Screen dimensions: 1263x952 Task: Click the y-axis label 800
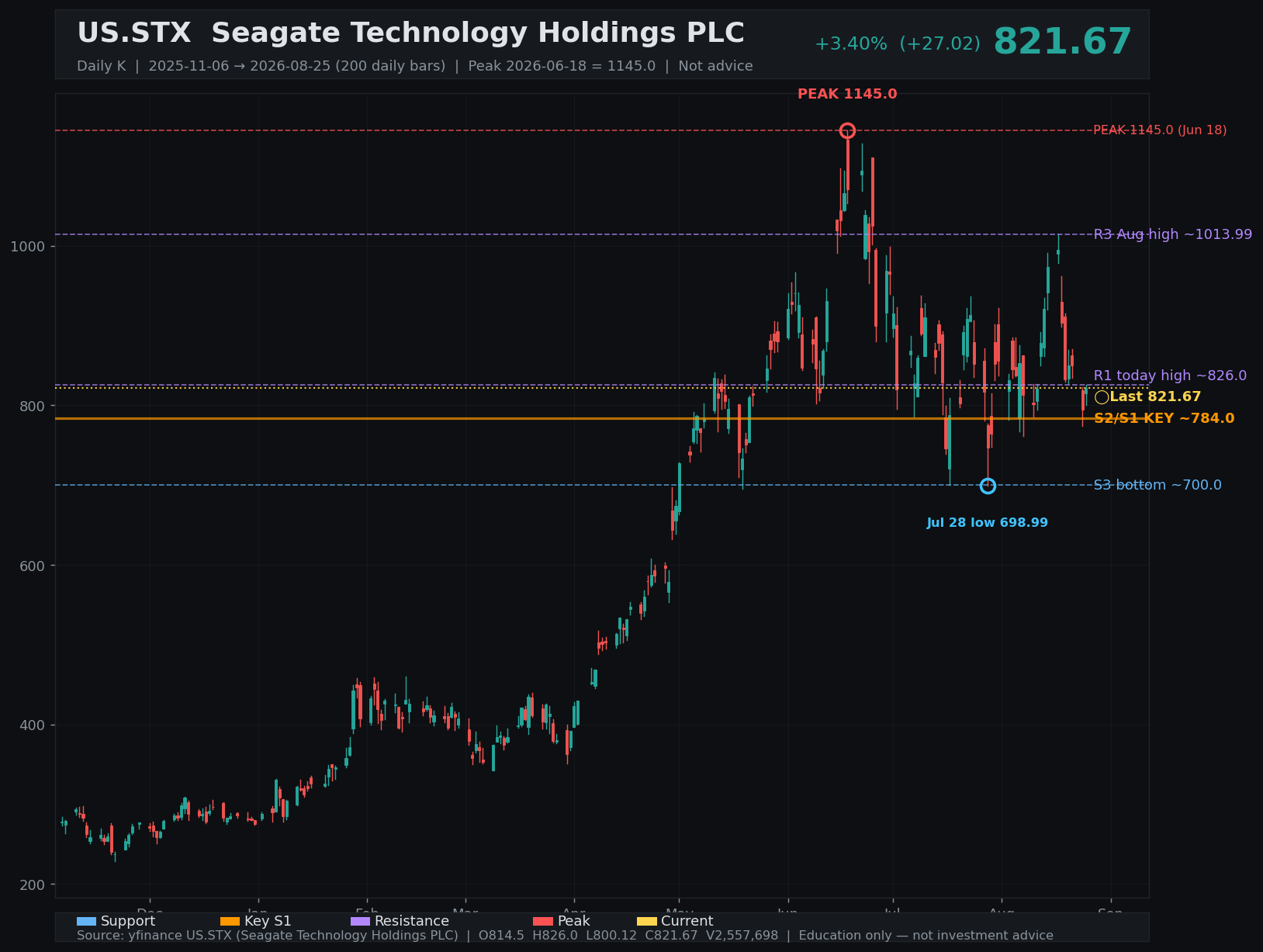32,406
